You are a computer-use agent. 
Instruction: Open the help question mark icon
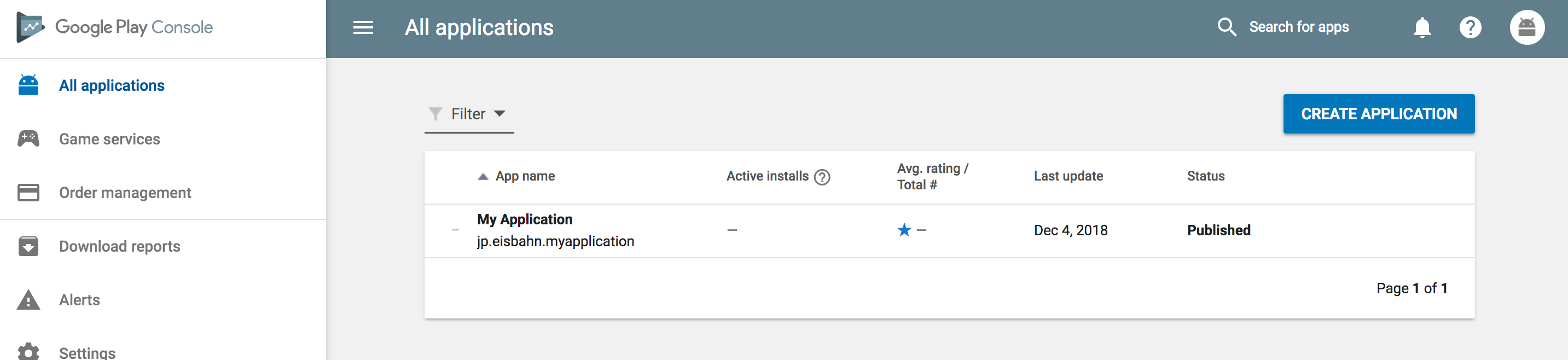click(x=1470, y=27)
